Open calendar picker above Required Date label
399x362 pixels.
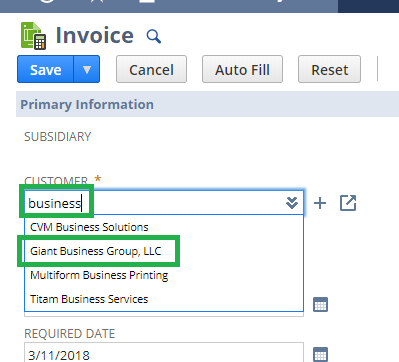tap(320, 304)
